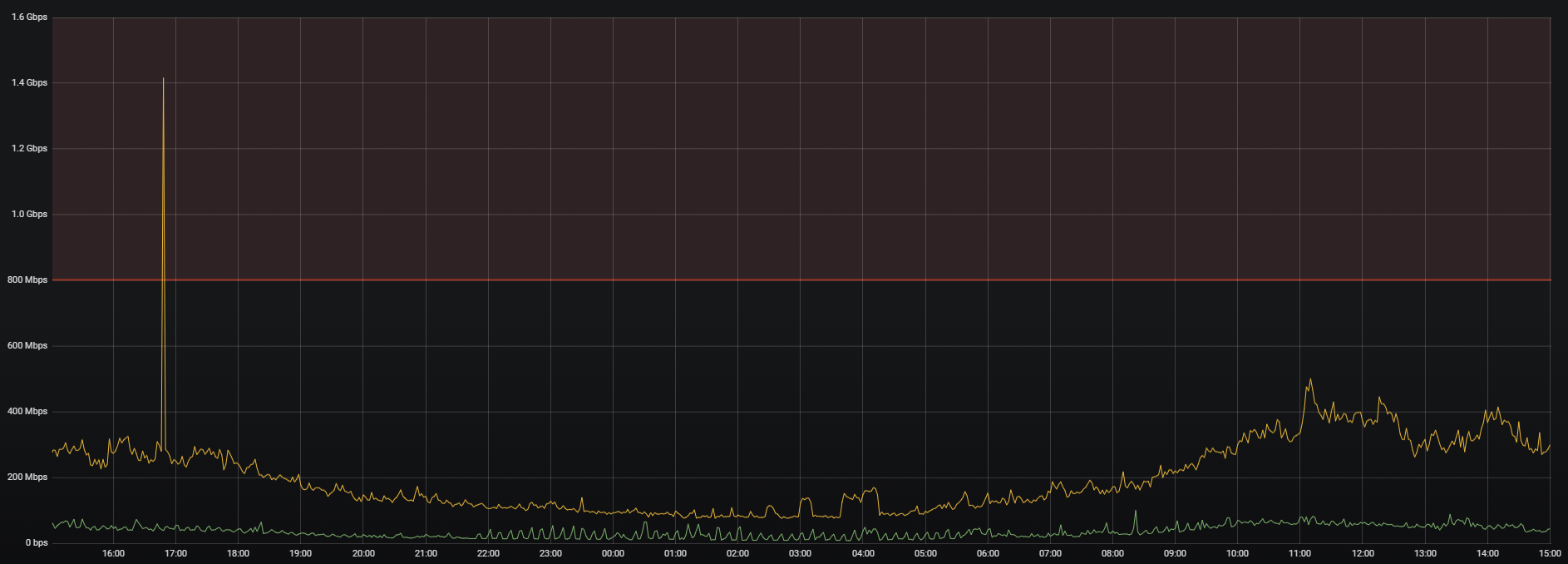This screenshot has width=1568, height=564.
Task: Click the top of the 1.4 Gbps yellow spike
Action: pyautogui.click(x=163, y=79)
